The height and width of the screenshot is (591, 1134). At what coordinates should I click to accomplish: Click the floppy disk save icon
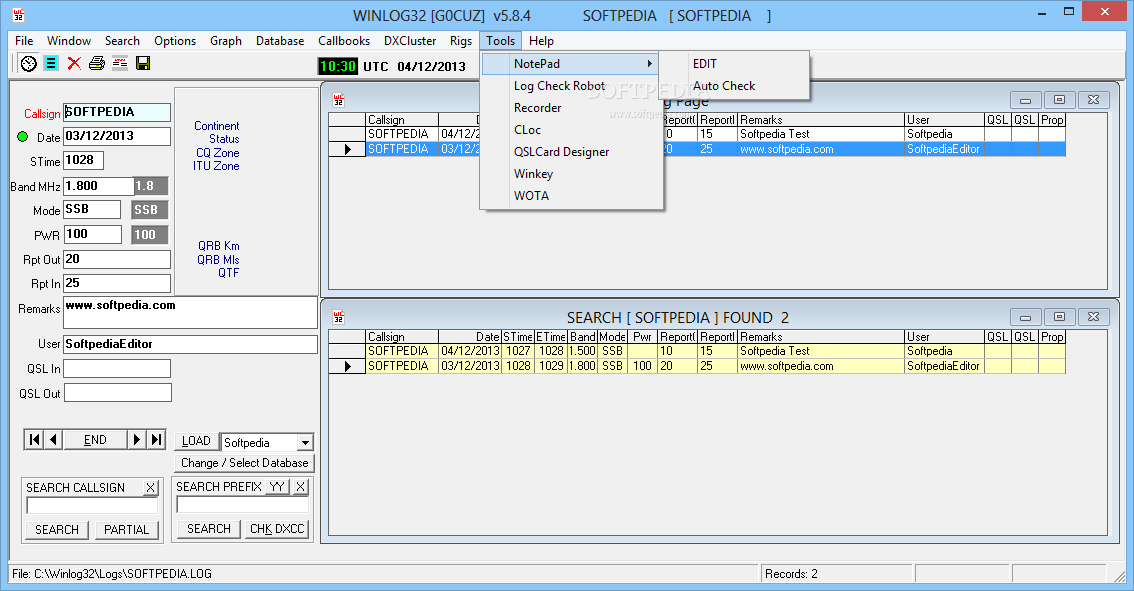click(x=143, y=64)
